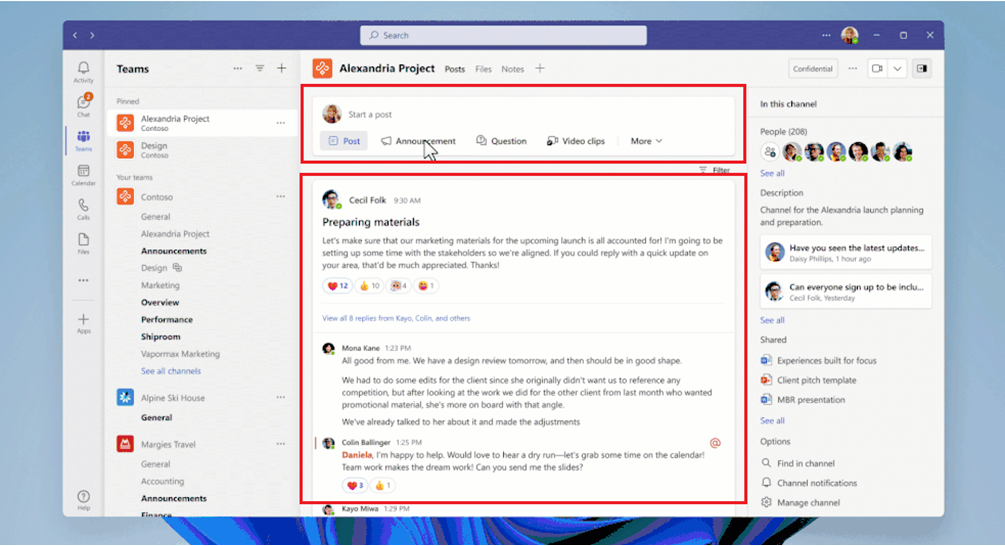Screen dimensions: 1005x546
Task: Select the Post type button
Action: tap(344, 141)
